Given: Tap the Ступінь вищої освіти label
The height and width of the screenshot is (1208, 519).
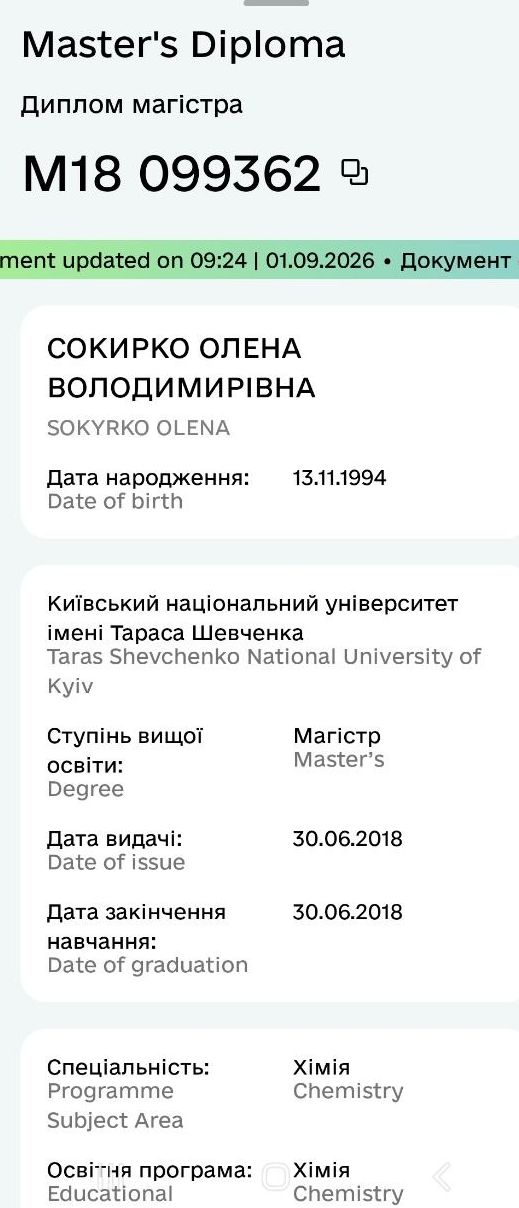Looking at the screenshot, I should tap(125, 750).
